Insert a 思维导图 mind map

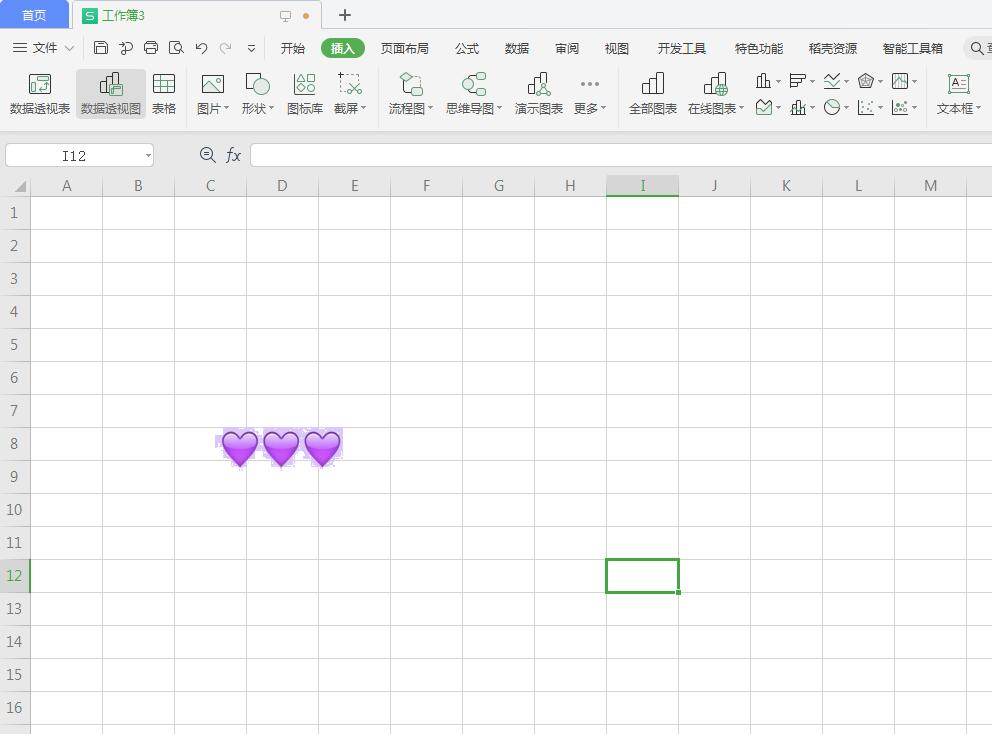point(473,94)
